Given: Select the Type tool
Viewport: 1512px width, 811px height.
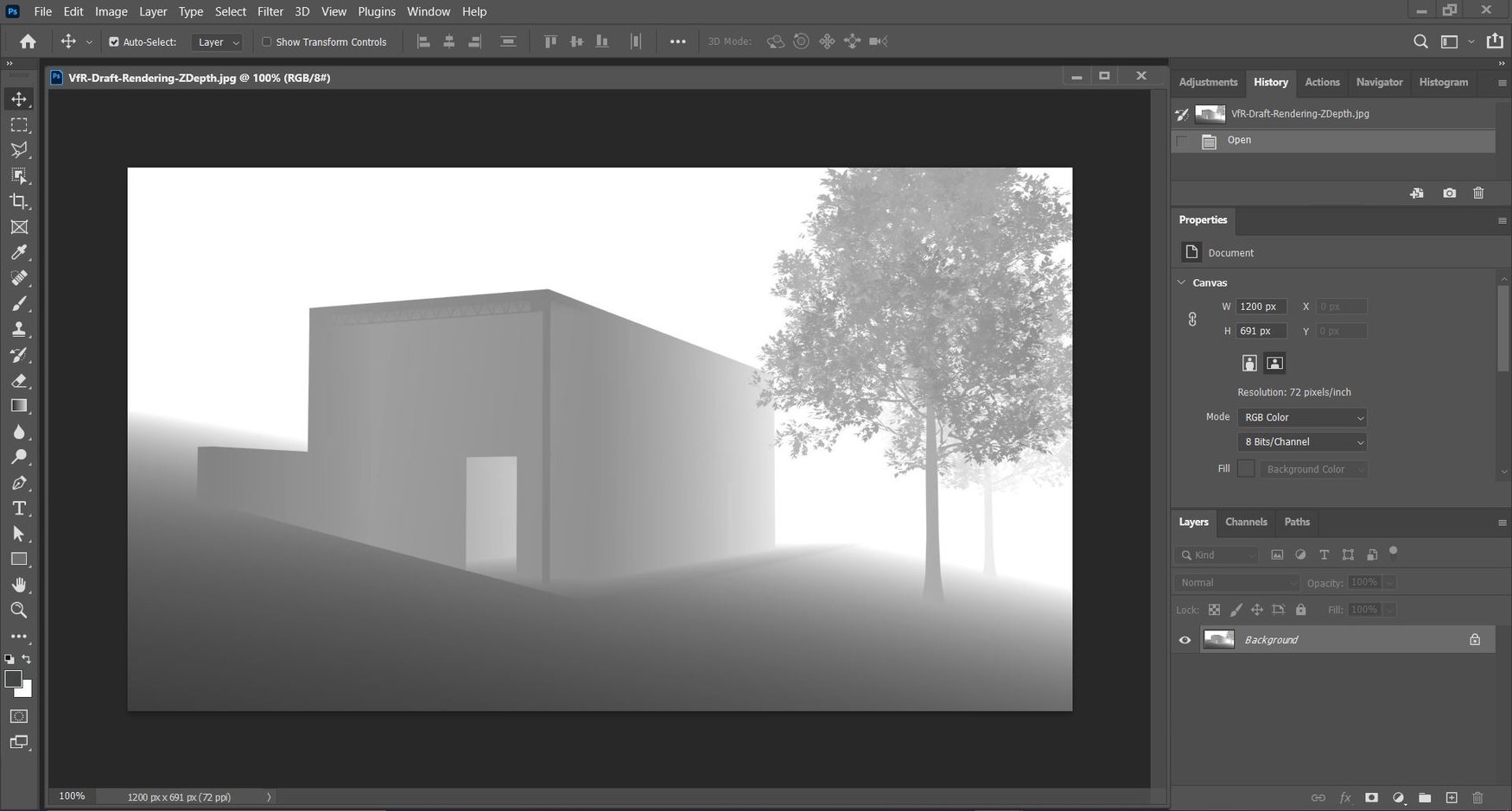Looking at the screenshot, I should [x=18, y=508].
